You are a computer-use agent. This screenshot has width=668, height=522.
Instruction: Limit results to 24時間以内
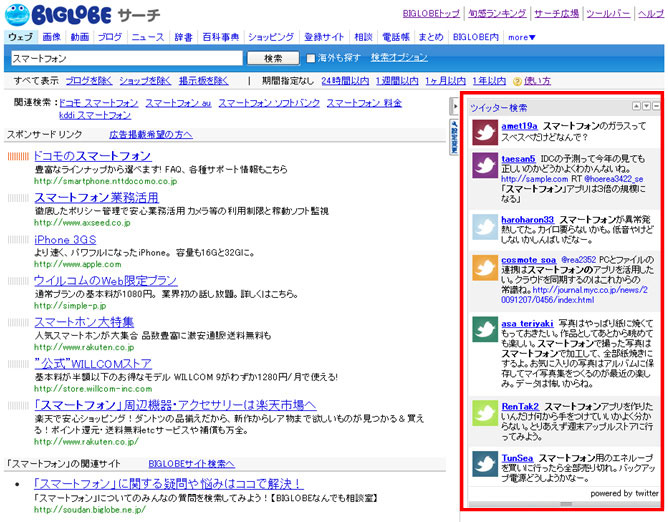(x=345, y=81)
